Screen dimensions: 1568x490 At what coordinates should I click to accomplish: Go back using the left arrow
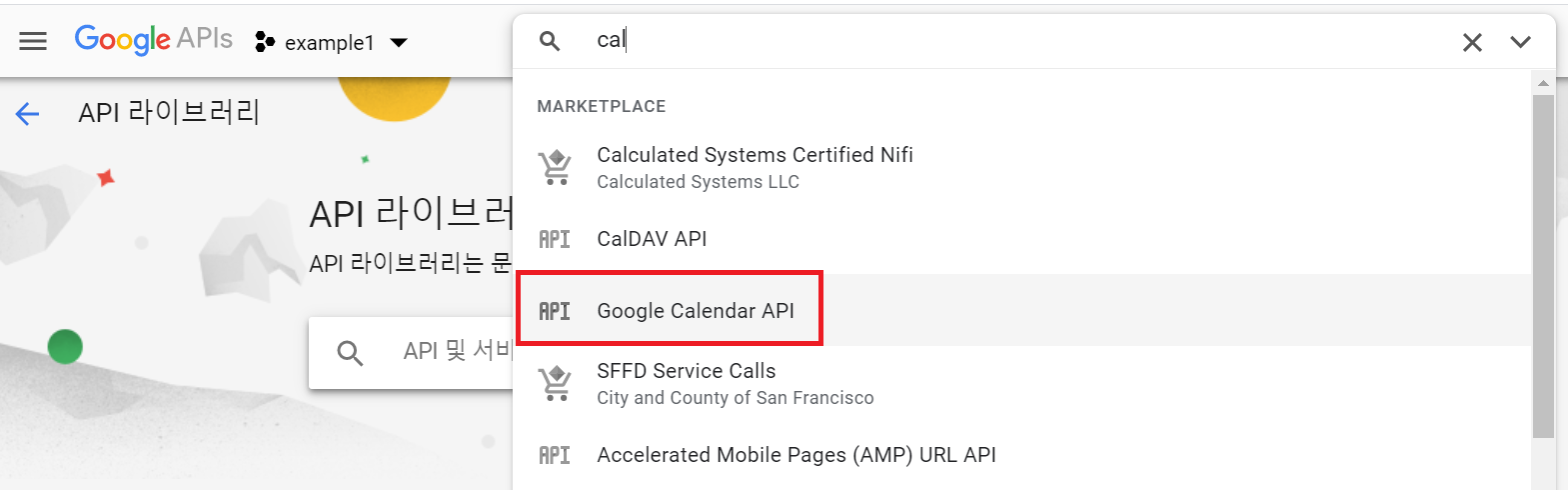coord(27,114)
